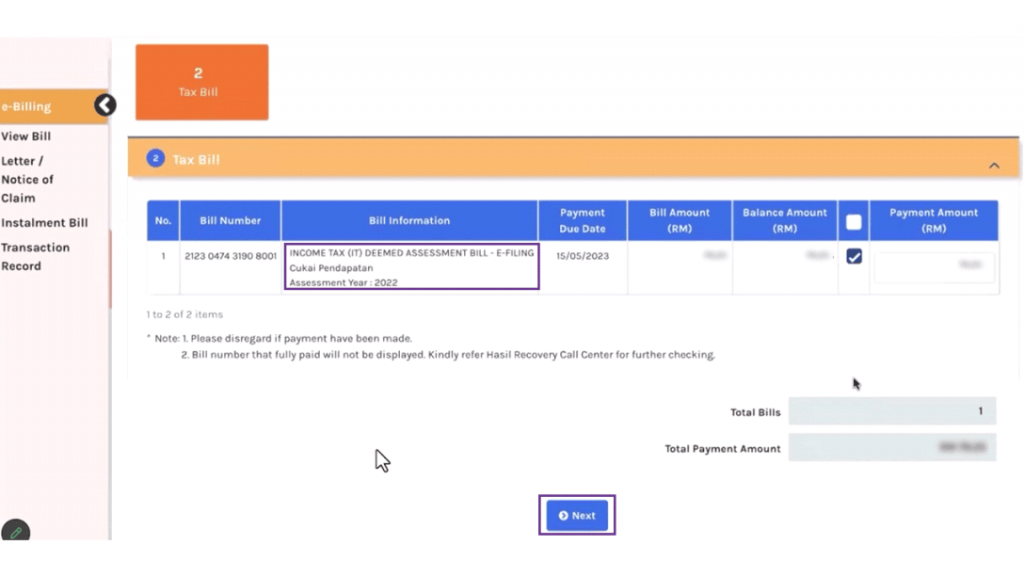Click the '1 to 2 of 2 items' text
Image resolution: width=1024 pixels, height=577 pixels.
[x=185, y=315]
